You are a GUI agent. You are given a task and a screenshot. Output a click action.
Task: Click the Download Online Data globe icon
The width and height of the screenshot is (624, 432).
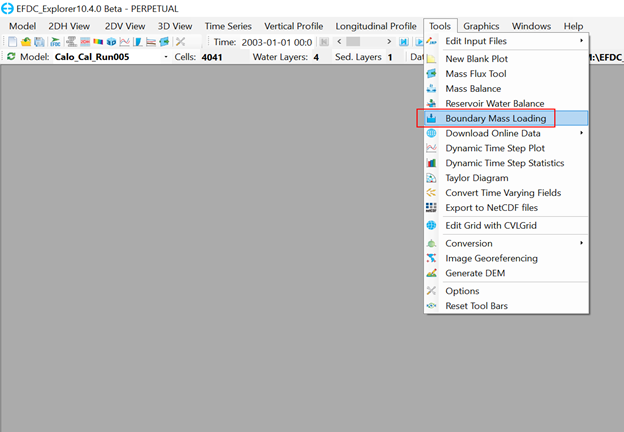(432, 133)
